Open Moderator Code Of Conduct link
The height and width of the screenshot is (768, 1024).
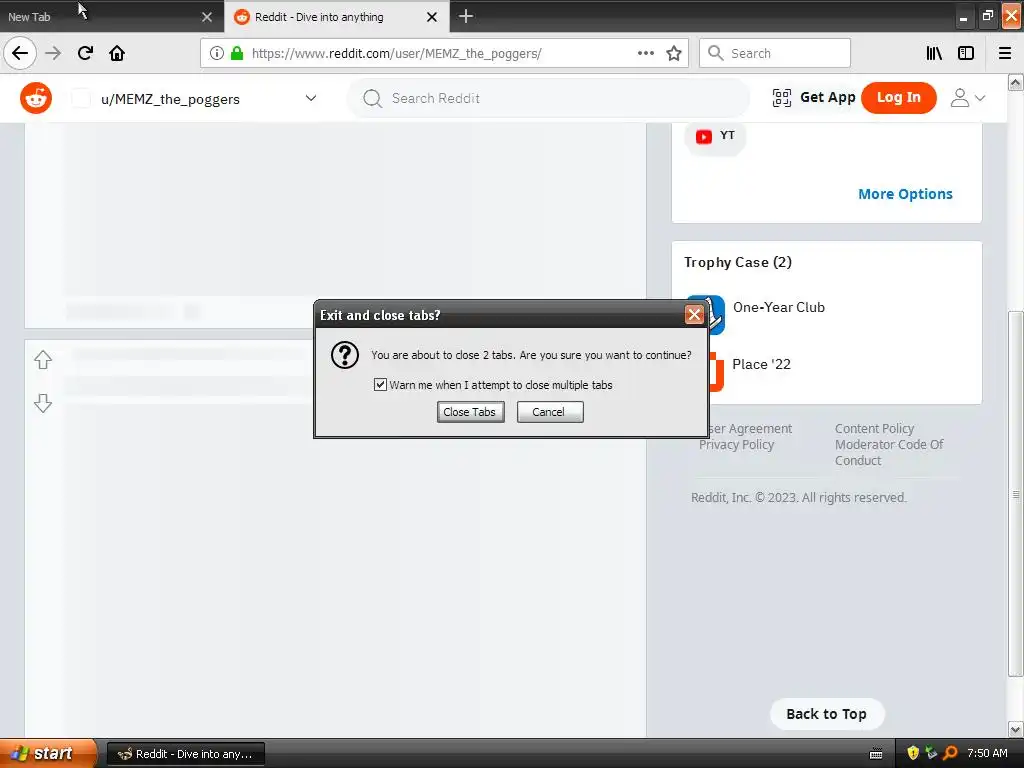pyautogui.click(x=889, y=452)
